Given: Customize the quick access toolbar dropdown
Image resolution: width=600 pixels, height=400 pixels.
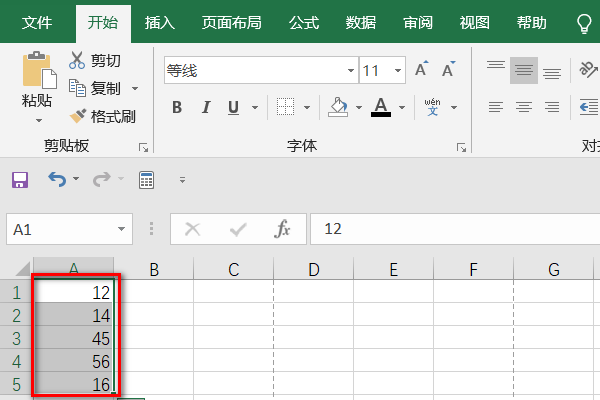Looking at the screenshot, I should click(x=183, y=180).
